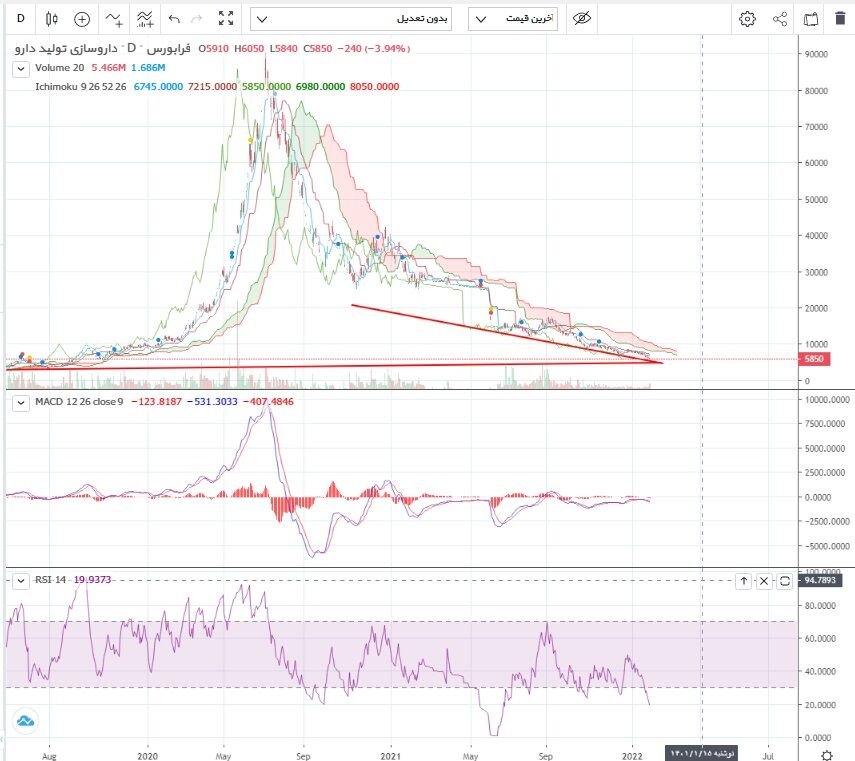Redo the last chart action
Viewport: 855px width, 761px height.
coord(196,18)
